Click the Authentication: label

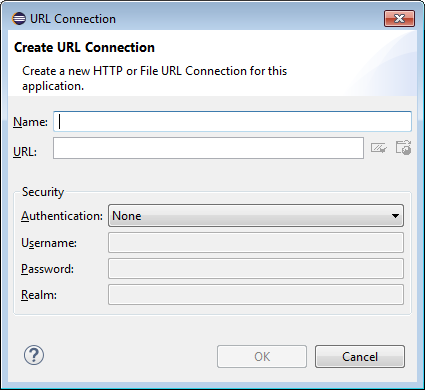[62, 216]
